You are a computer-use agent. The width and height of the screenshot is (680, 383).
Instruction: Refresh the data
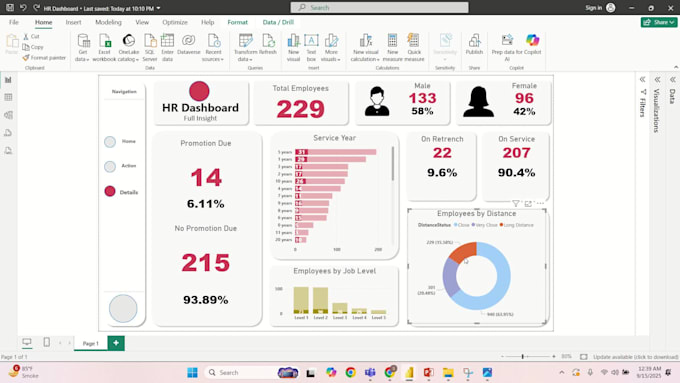click(268, 45)
